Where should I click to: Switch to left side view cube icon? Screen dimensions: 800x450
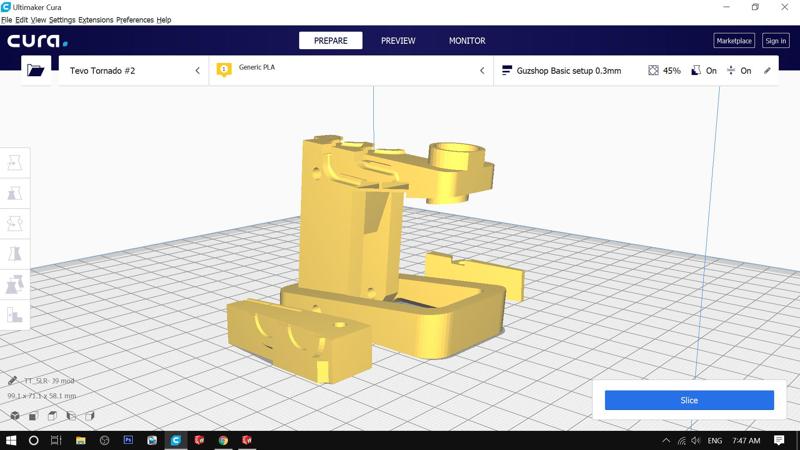(x=71, y=416)
